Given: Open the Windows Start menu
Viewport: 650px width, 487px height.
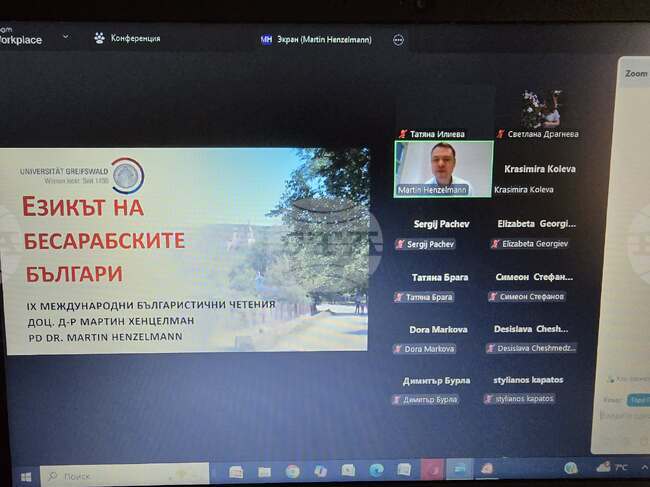Looking at the screenshot, I should [26, 475].
